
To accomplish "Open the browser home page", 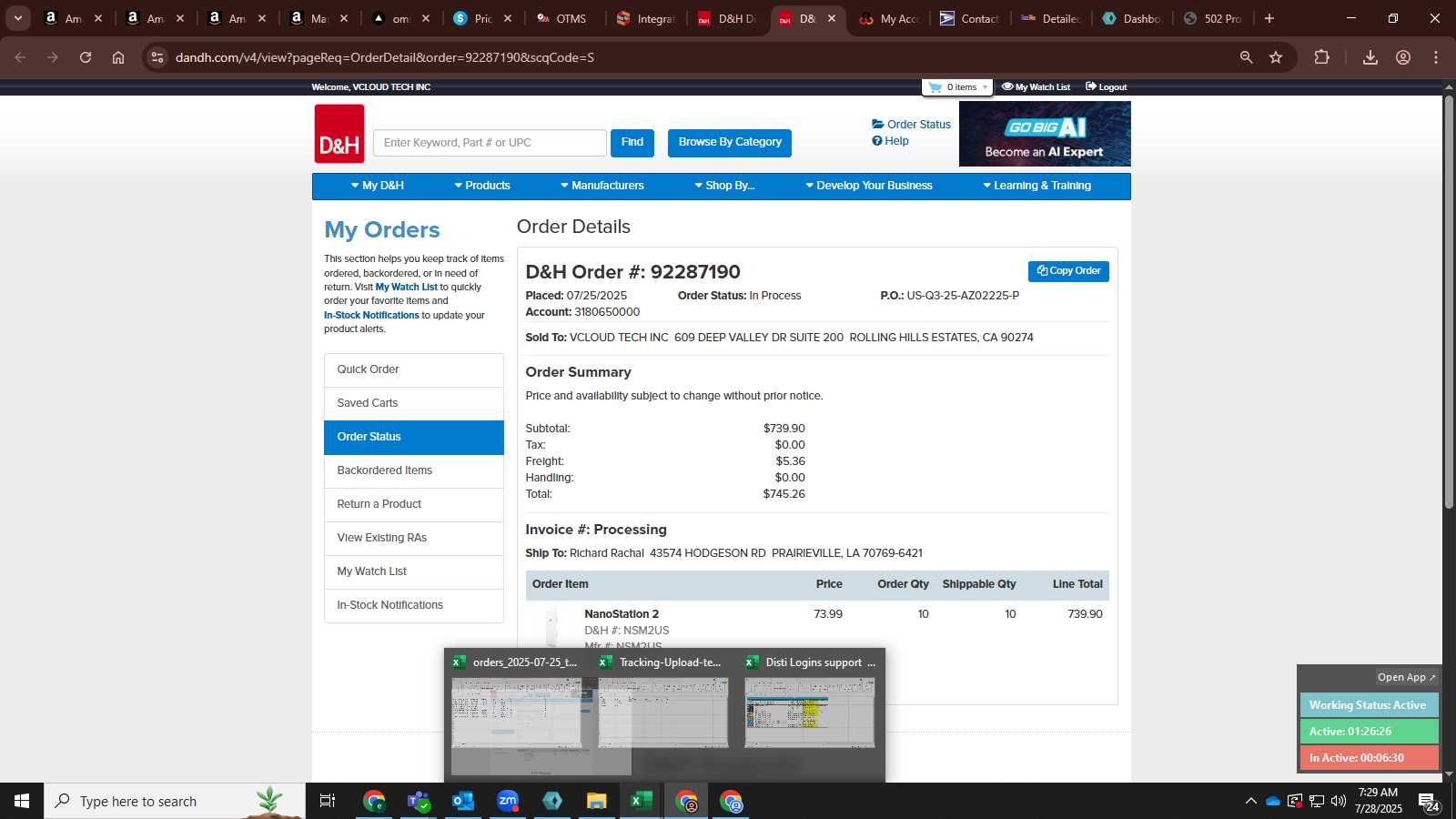I will 118,57.
